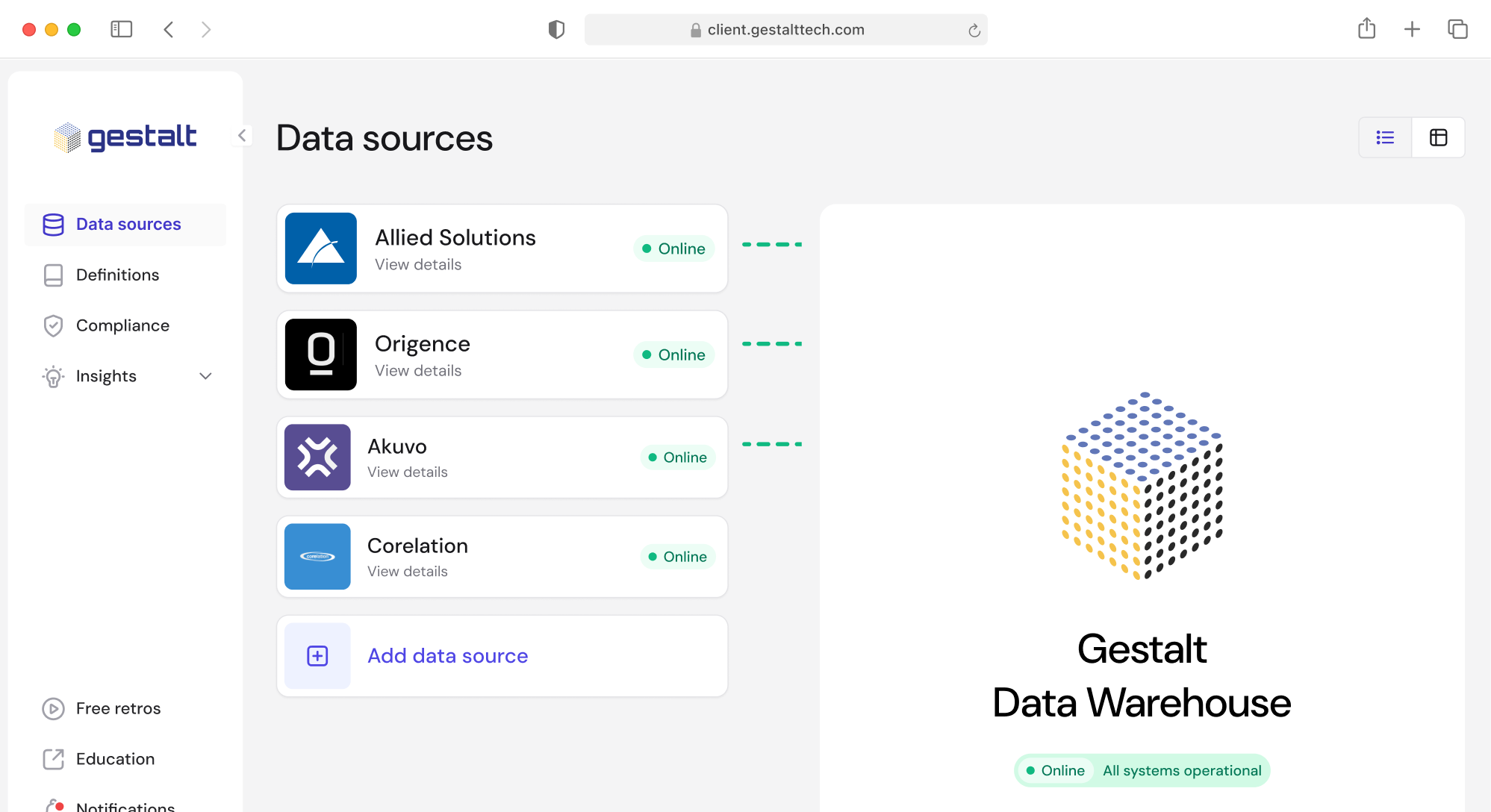Click the Akuvo logo icon

click(317, 457)
